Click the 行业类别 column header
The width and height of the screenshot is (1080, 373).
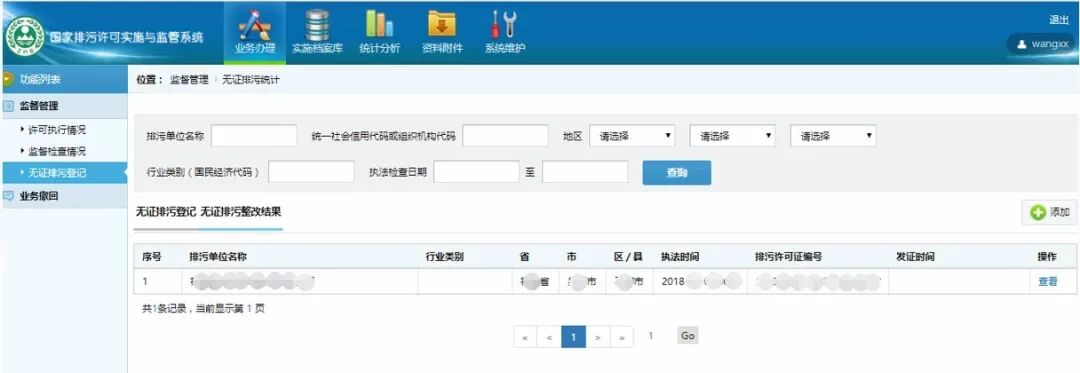click(444, 257)
